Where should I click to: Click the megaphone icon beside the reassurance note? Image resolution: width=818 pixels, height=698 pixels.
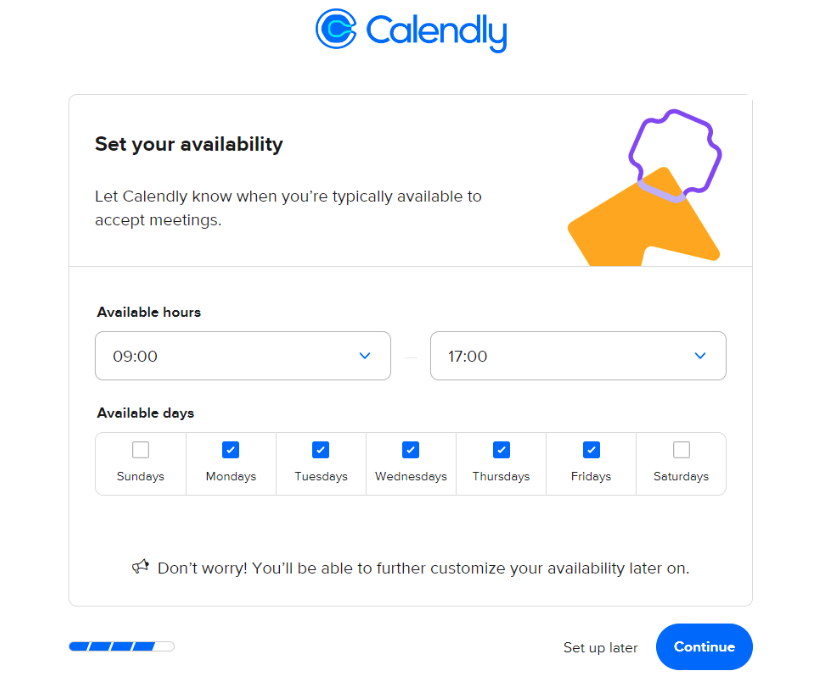[x=141, y=567]
